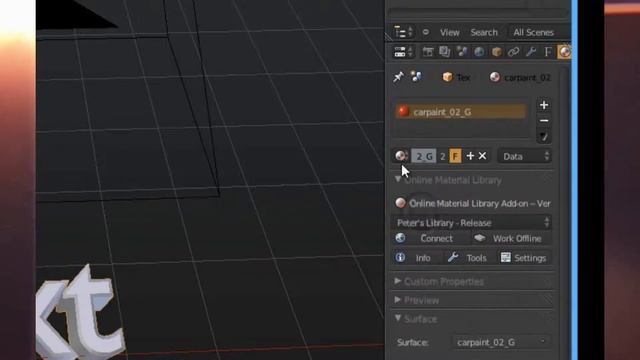Screen dimensions: 640x360
Task: Open the library Settings button
Action: tap(525, 258)
